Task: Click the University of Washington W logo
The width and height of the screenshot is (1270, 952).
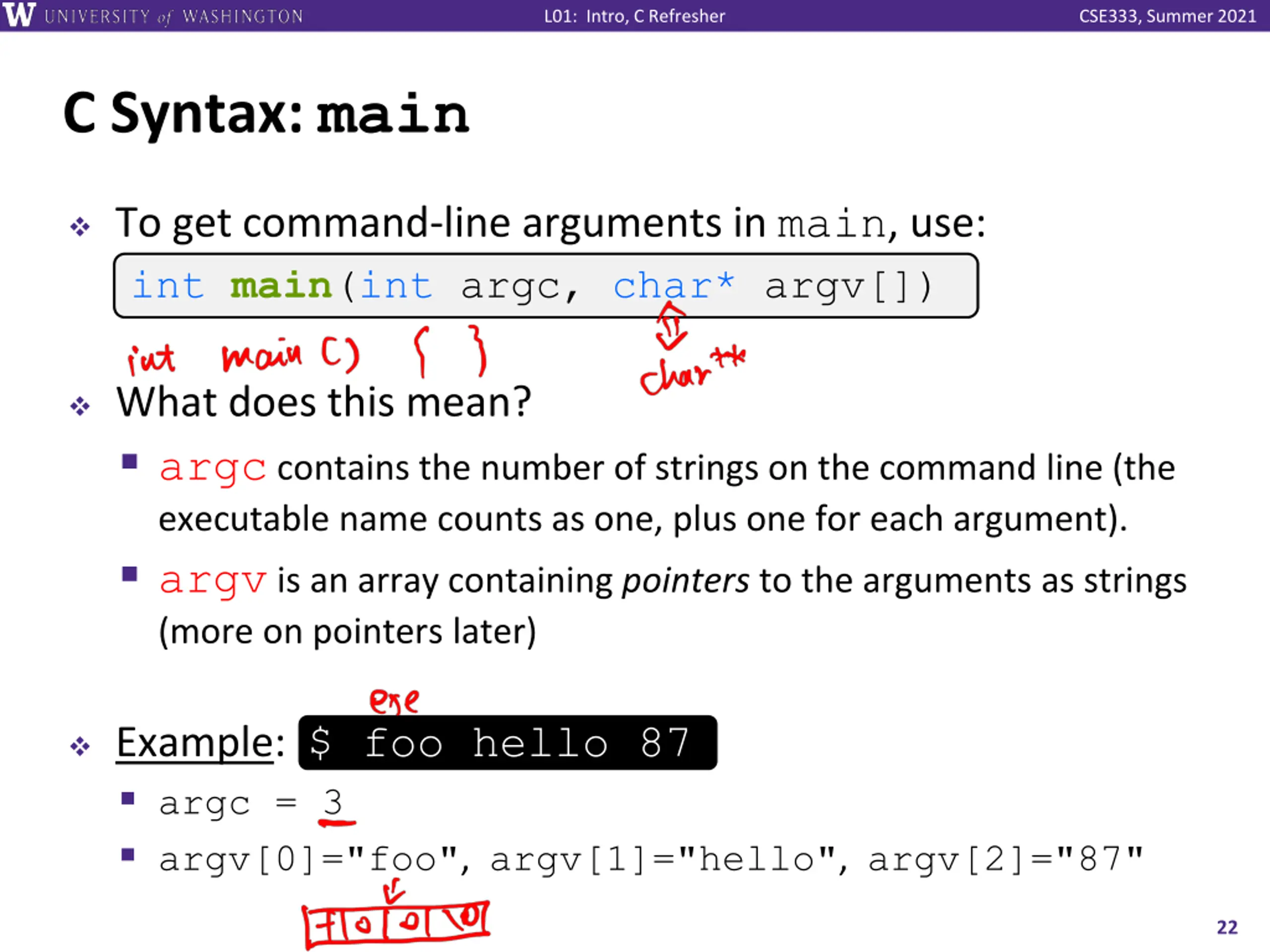Action: [18, 14]
